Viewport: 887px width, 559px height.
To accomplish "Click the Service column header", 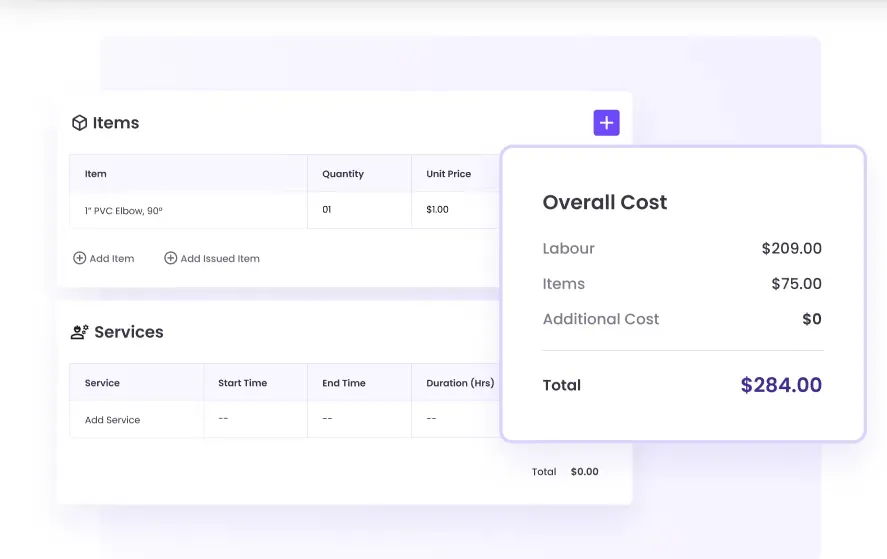I will pos(102,383).
